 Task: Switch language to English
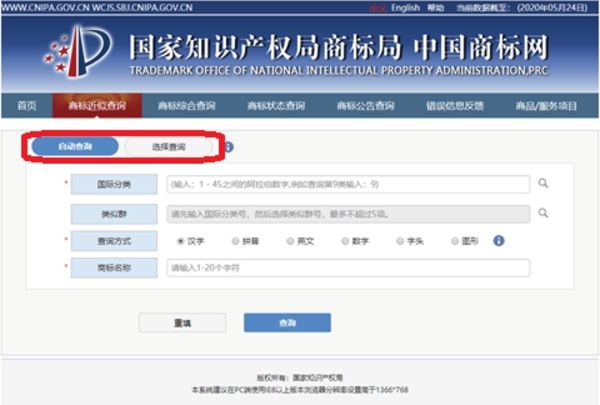pos(406,8)
